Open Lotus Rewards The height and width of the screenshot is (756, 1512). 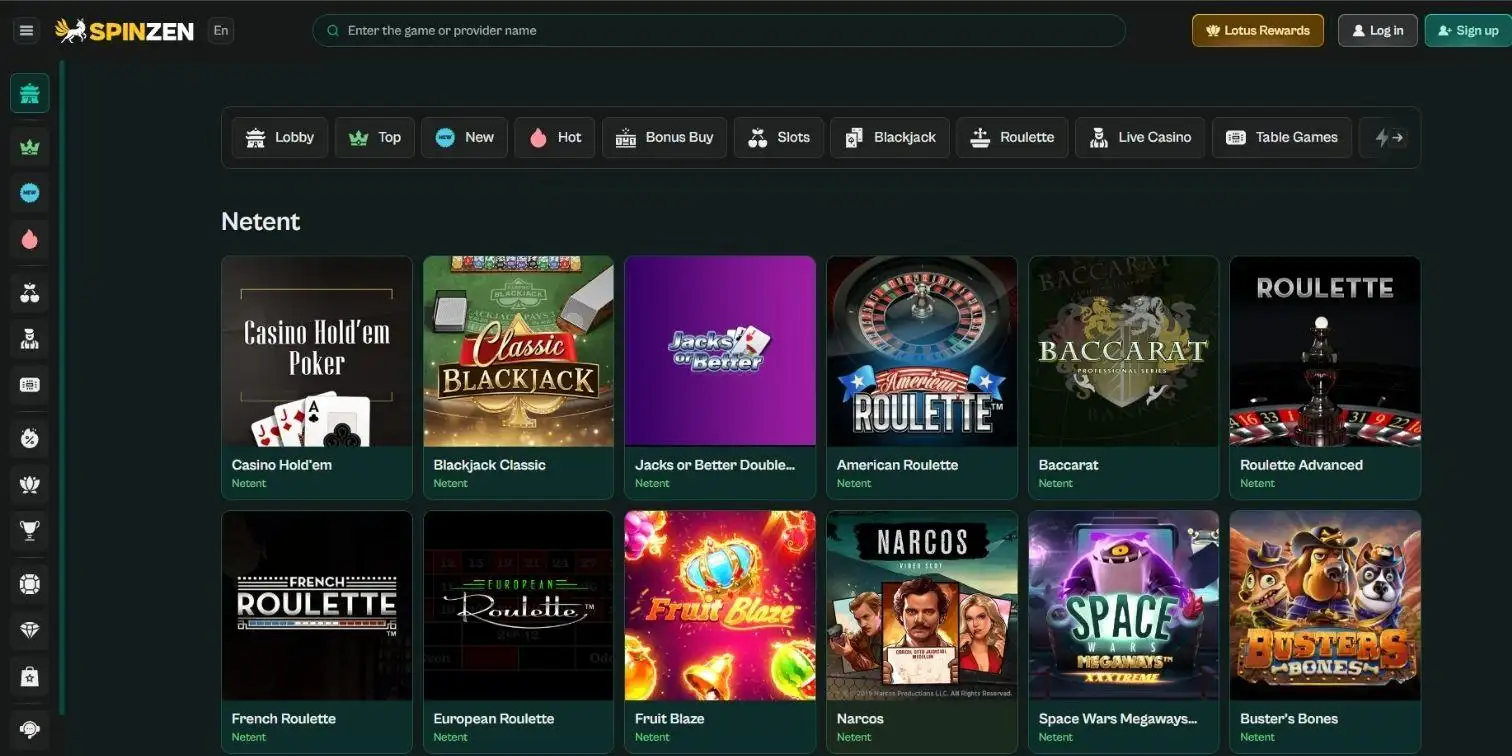pyautogui.click(x=1258, y=31)
